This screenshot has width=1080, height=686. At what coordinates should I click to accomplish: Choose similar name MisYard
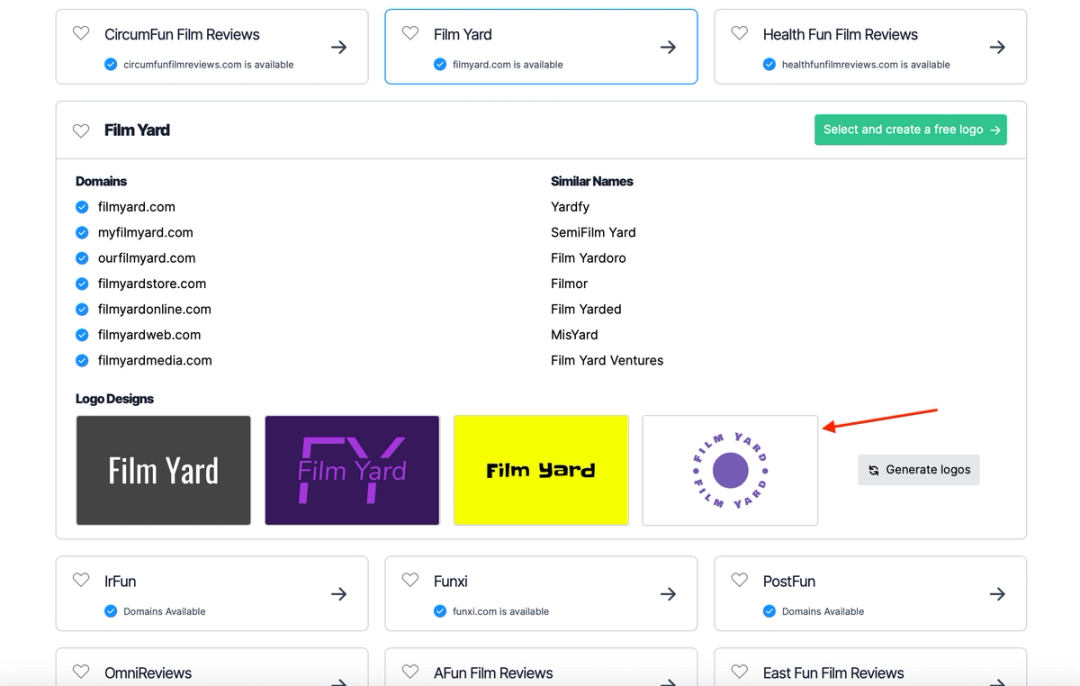click(x=574, y=335)
